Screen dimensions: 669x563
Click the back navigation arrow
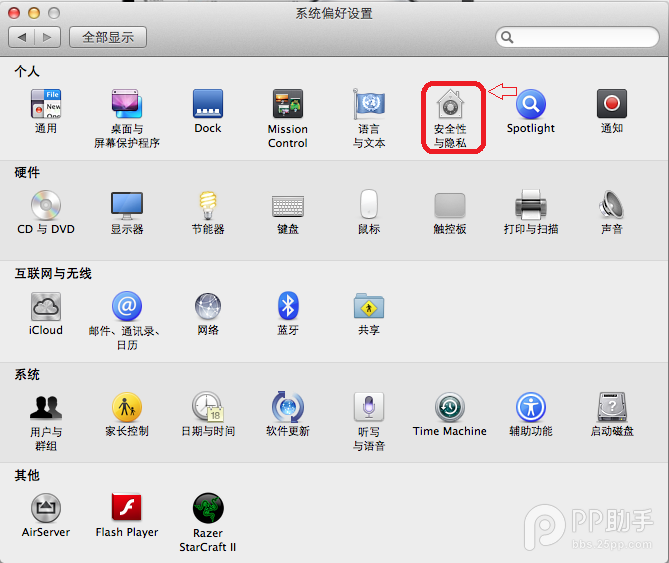(x=22, y=37)
